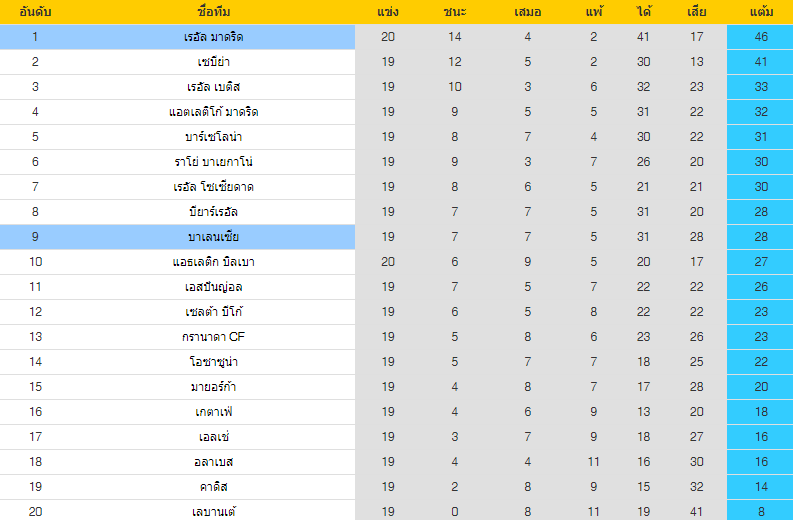Click 10 wins cell for เรอัล เบติส
This screenshot has height=520, width=793.
(455, 87)
